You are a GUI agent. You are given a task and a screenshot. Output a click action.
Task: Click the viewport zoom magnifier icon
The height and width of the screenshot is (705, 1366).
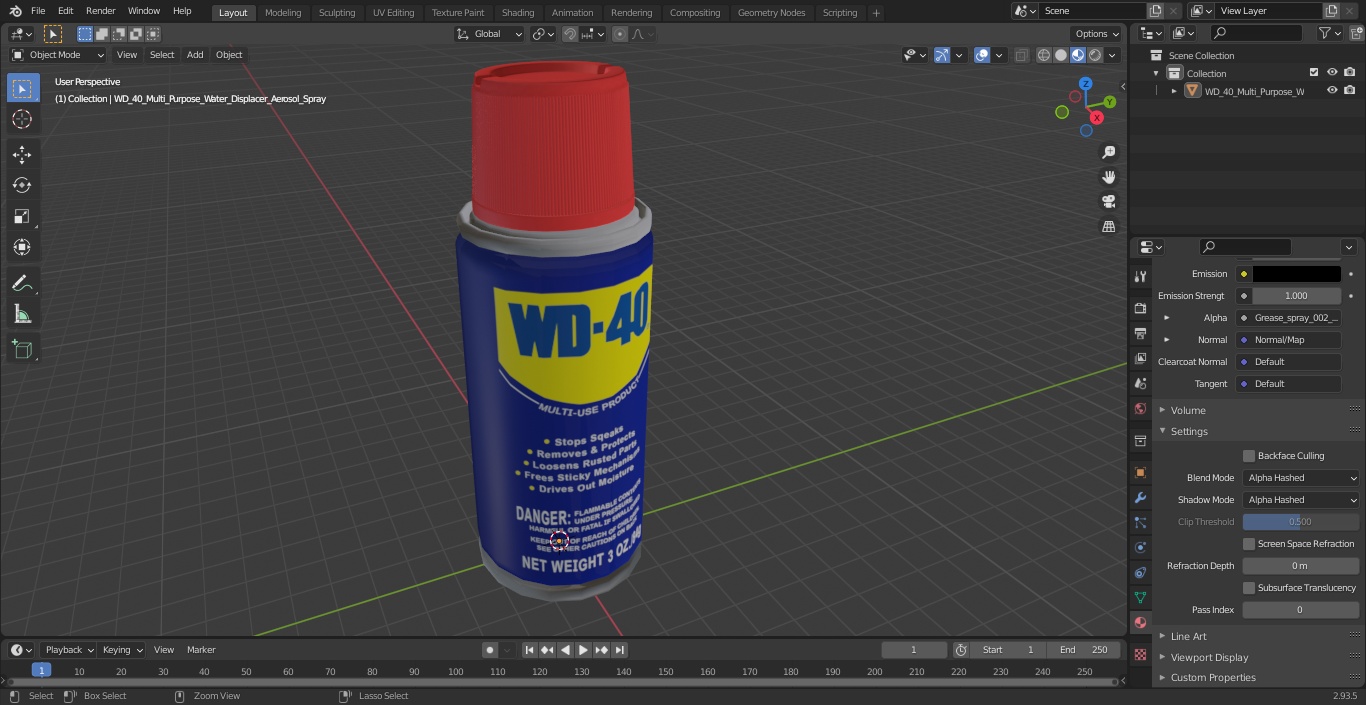(1108, 152)
